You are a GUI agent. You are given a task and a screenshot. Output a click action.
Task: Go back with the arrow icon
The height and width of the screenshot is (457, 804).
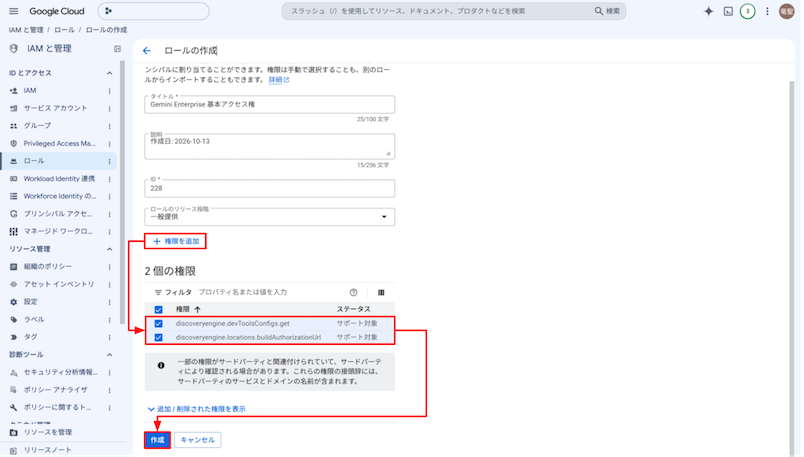tap(147, 50)
